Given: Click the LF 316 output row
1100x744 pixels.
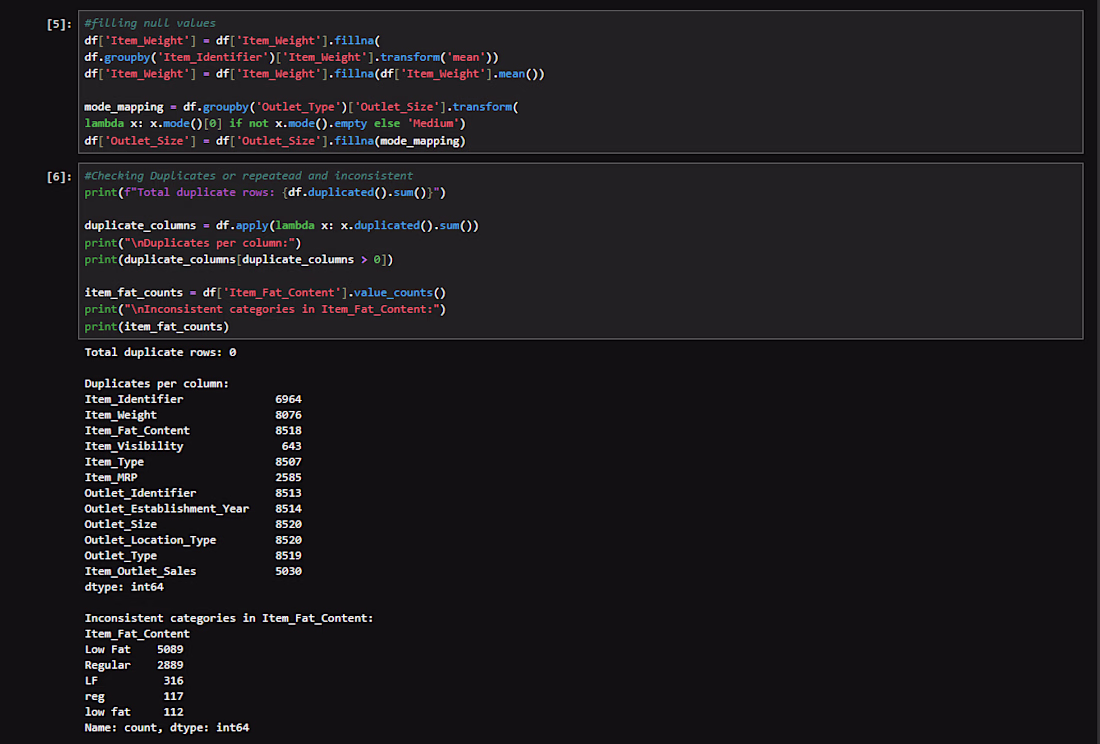Looking at the screenshot, I should [x=134, y=680].
